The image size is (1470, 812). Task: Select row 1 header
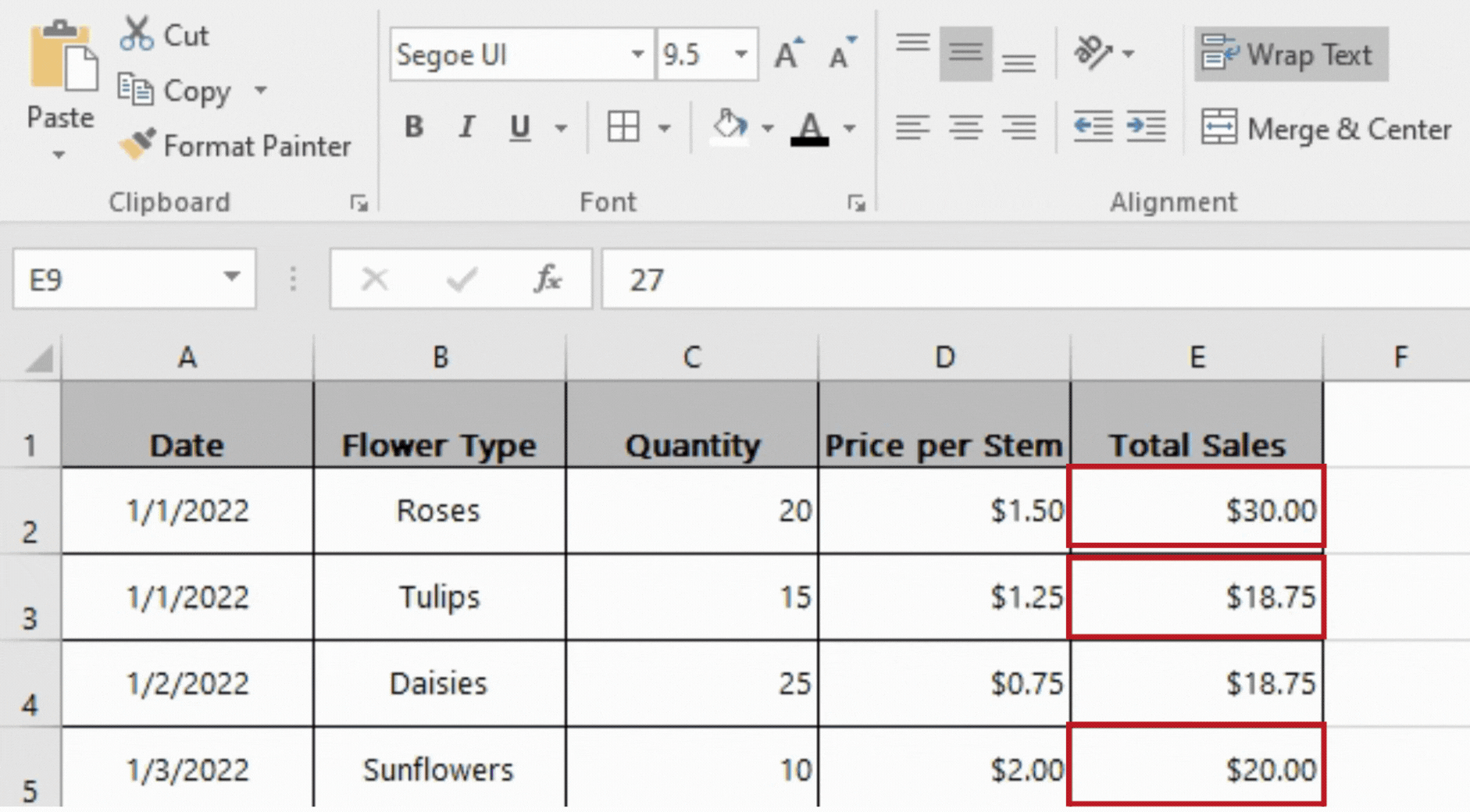point(30,425)
